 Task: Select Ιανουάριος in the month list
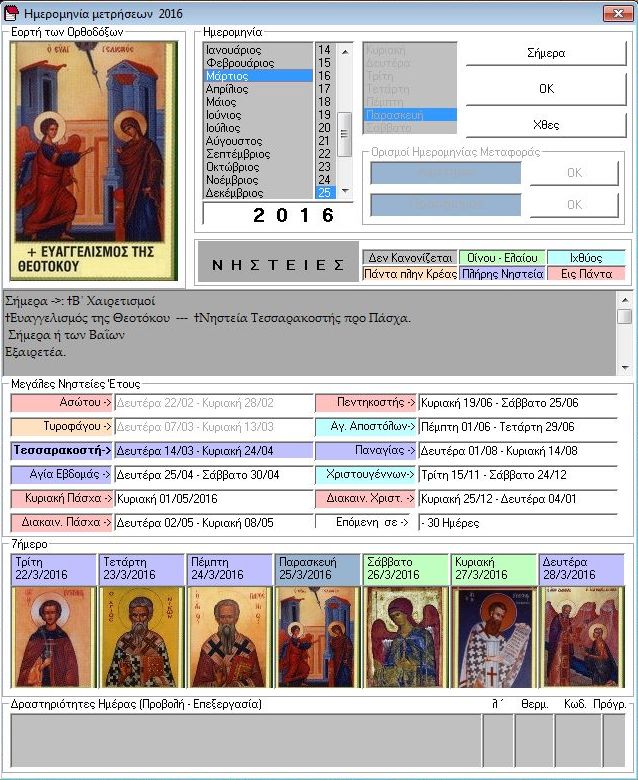(259, 50)
